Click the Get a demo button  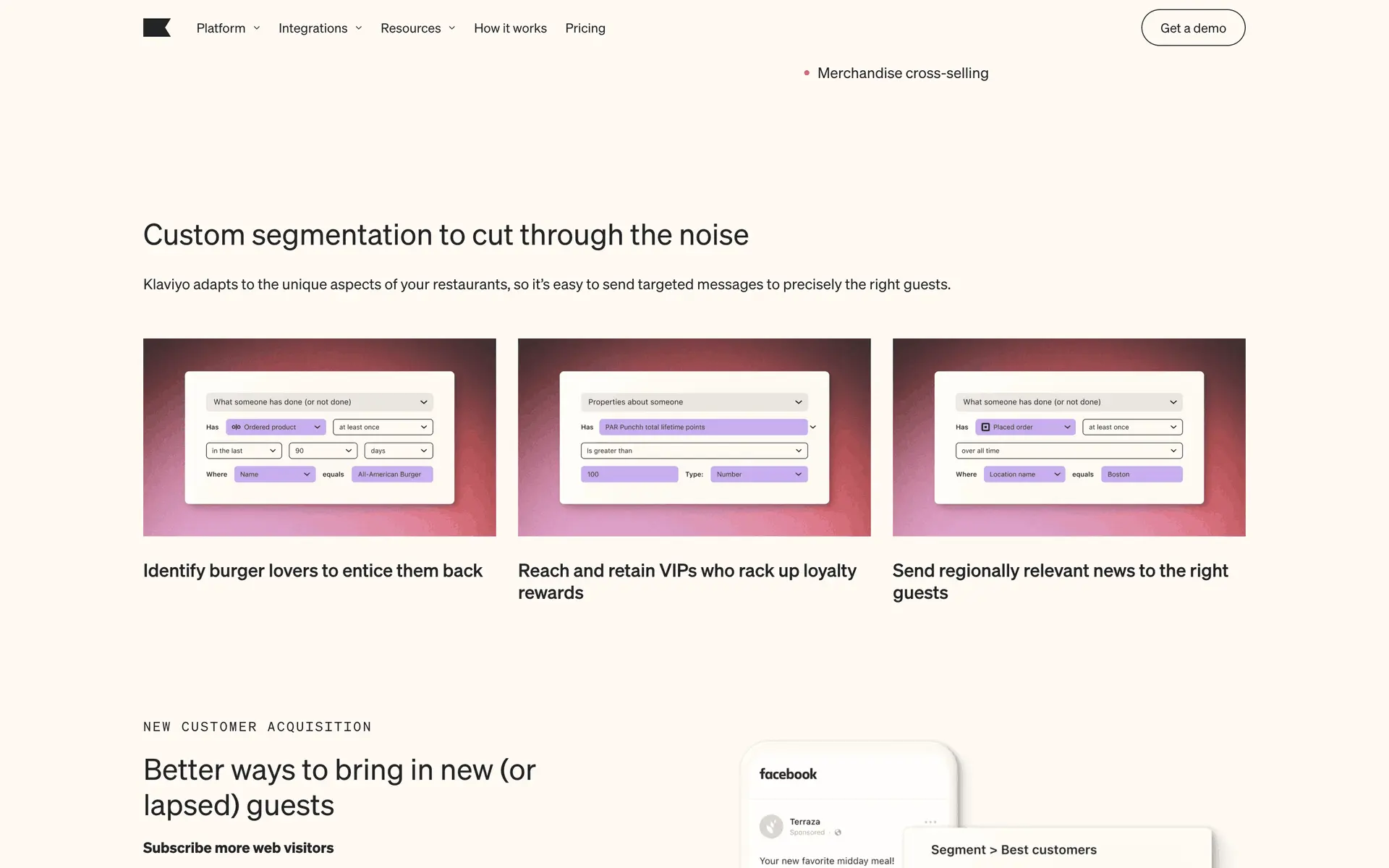(1192, 28)
